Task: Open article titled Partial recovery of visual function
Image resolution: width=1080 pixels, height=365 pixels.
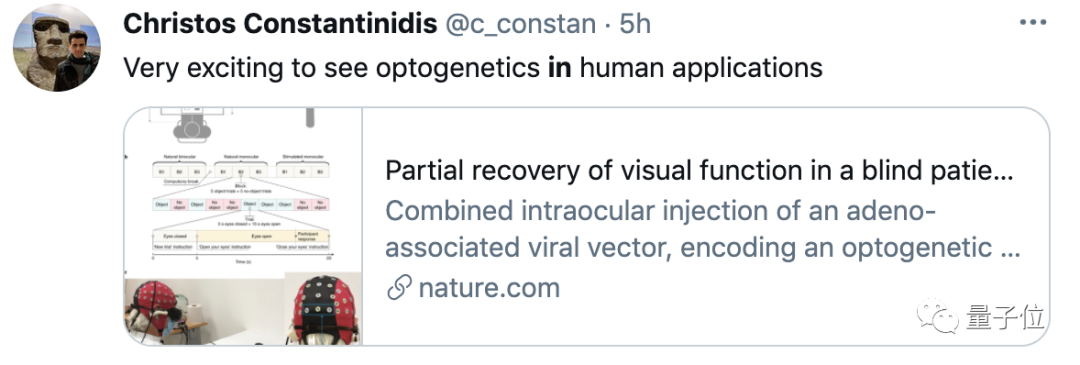Action: pyautogui.click(x=698, y=171)
